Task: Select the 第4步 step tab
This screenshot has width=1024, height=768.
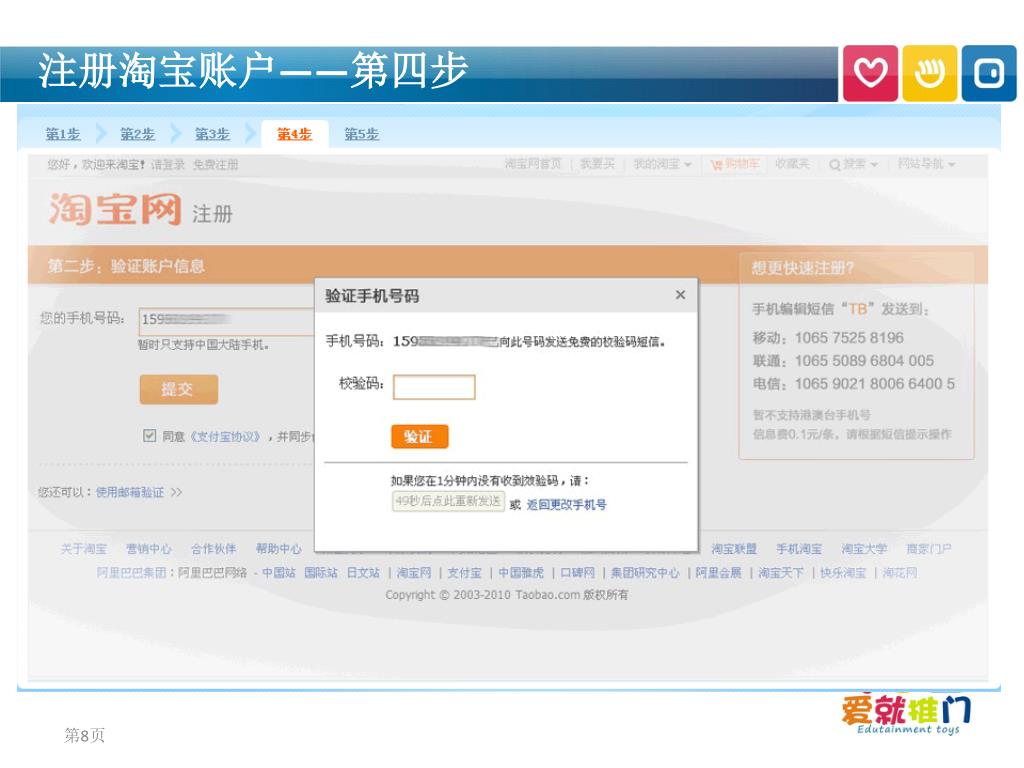Action: pyautogui.click(x=294, y=135)
